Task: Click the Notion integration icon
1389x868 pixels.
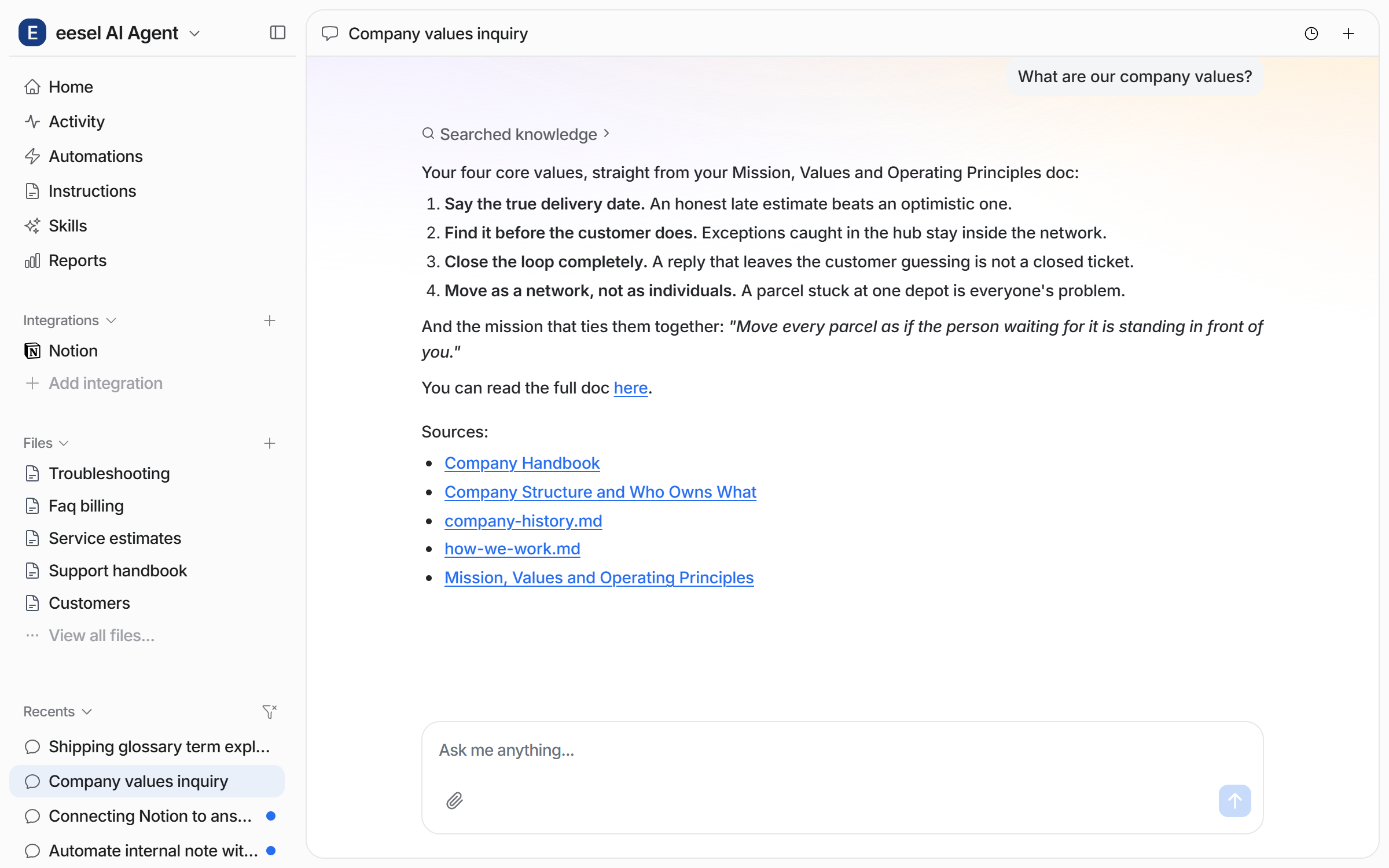Action: click(x=32, y=351)
